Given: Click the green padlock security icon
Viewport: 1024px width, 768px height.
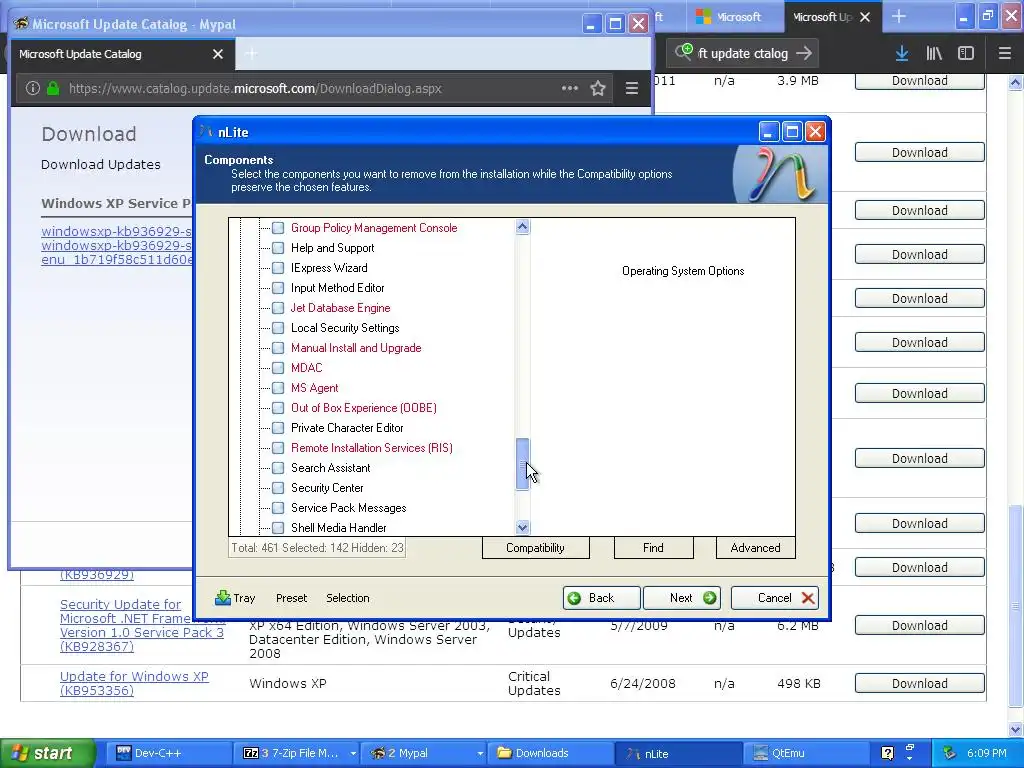Looking at the screenshot, I should pos(54,88).
